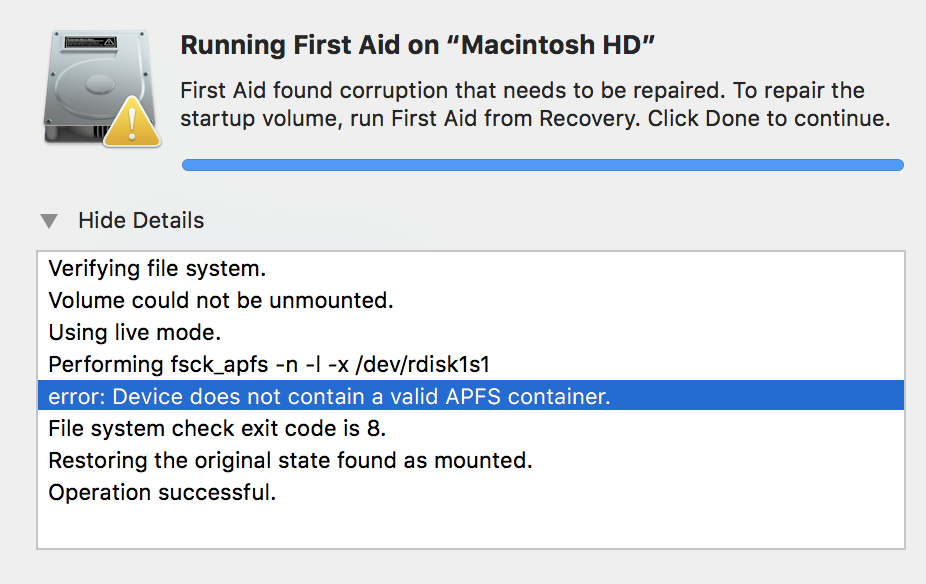Click the blue First Aid progress bar
Image resolution: width=926 pixels, height=584 pixels.
point(543,165)
